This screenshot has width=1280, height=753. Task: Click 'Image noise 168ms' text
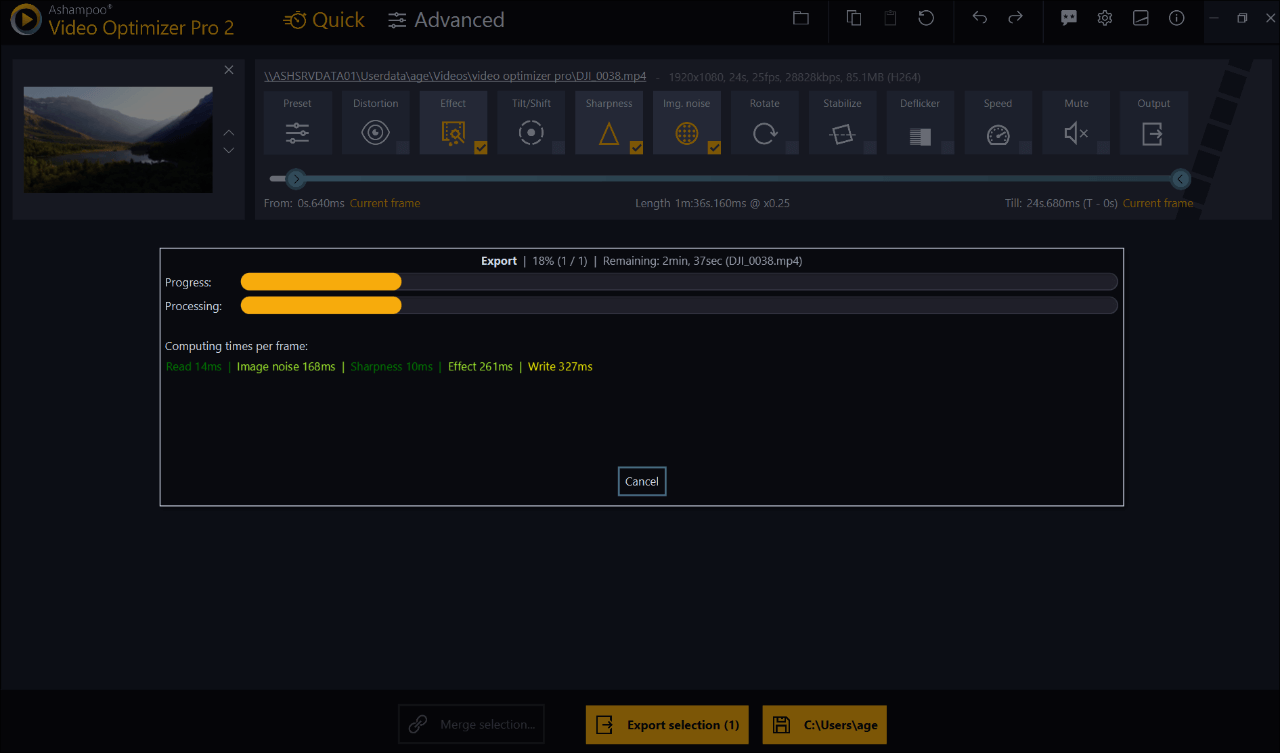pyautogui.click(x=286, y=367)
